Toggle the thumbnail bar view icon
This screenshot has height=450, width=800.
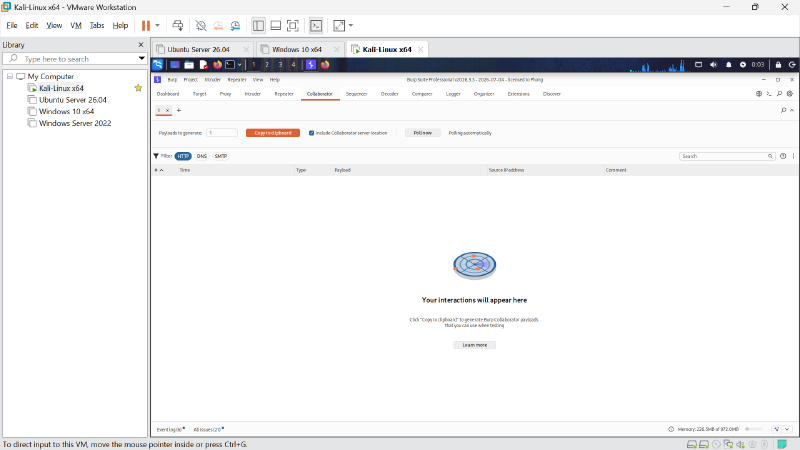(276, 26)
